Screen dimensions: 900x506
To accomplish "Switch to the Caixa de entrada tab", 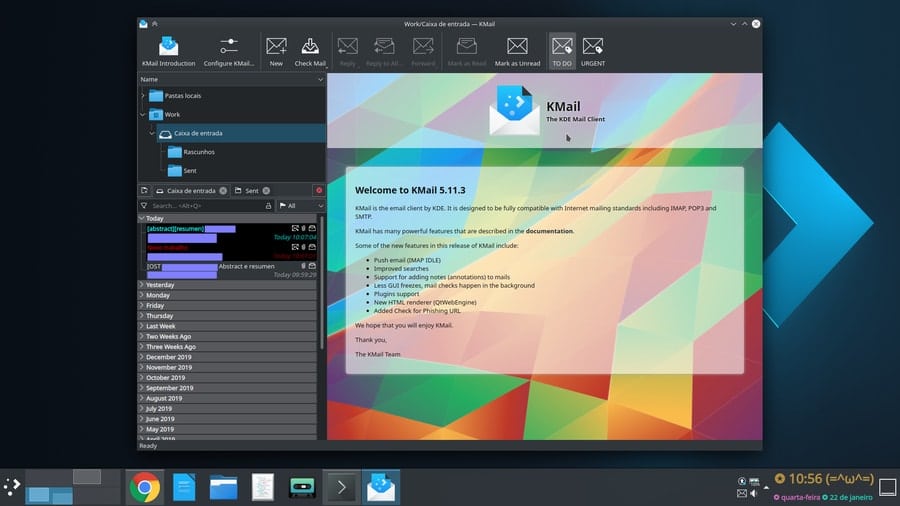I will [x=191, y=190].
